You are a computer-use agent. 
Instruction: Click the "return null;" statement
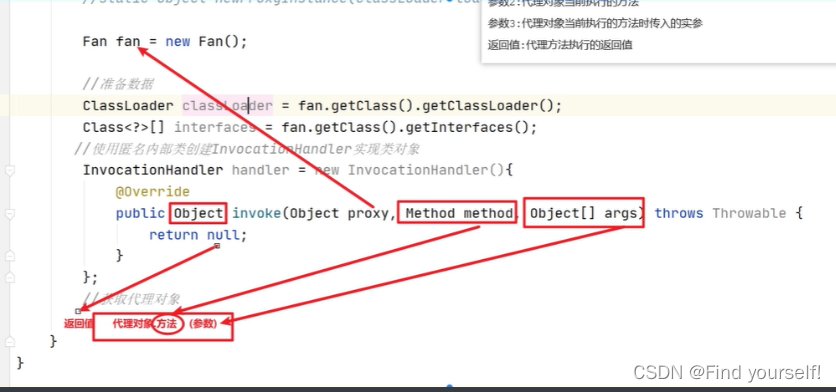point(198,235)
